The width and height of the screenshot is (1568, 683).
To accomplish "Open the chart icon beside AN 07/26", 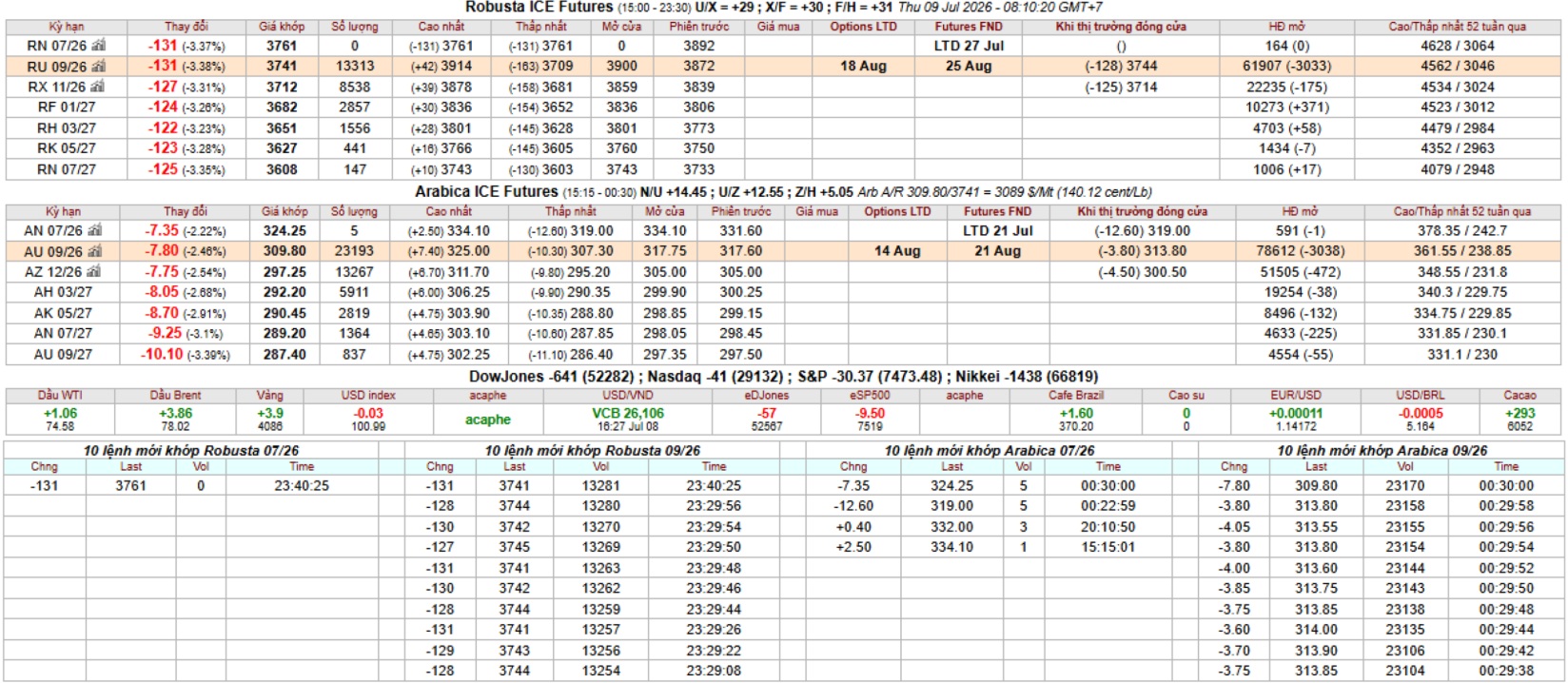I will pos(94,230).
